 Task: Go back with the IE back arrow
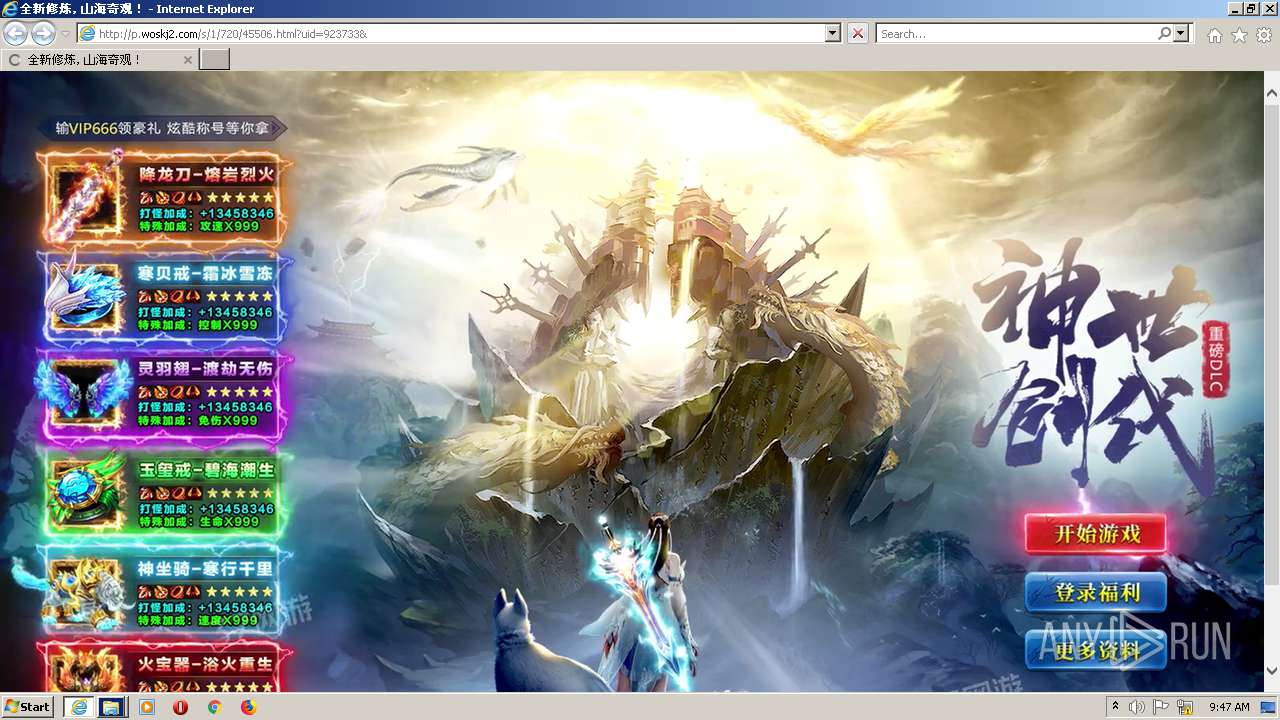coord(16,34)
